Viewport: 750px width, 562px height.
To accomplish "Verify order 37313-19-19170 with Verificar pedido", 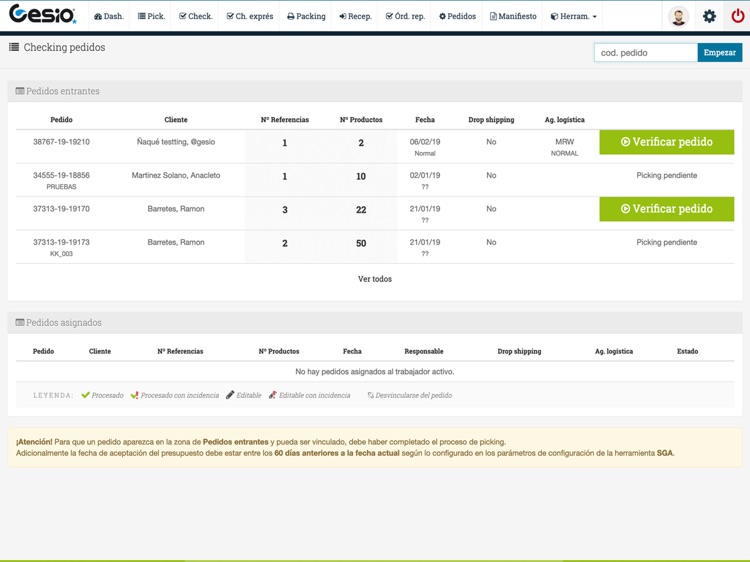I will pyautogui.click(x=666, y=209).
